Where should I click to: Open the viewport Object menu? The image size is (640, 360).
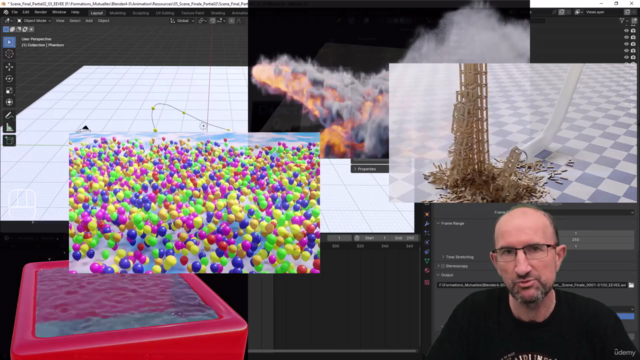pos(104,20)
